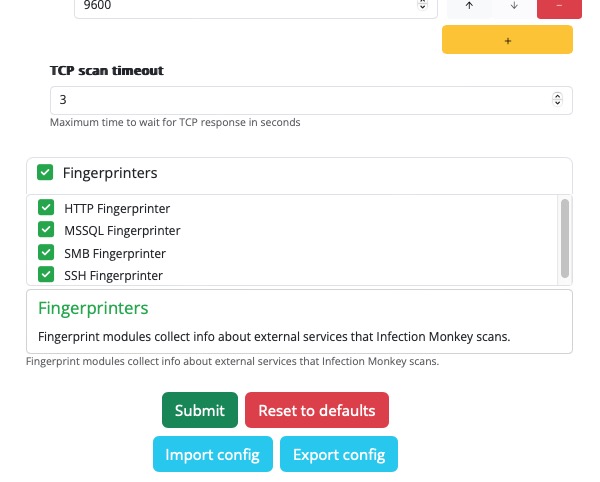The height and width of the screenshot is (482, 600).
Task: Uncheck the SSH Fingerprinter checkbox
Action: [45, 274]
